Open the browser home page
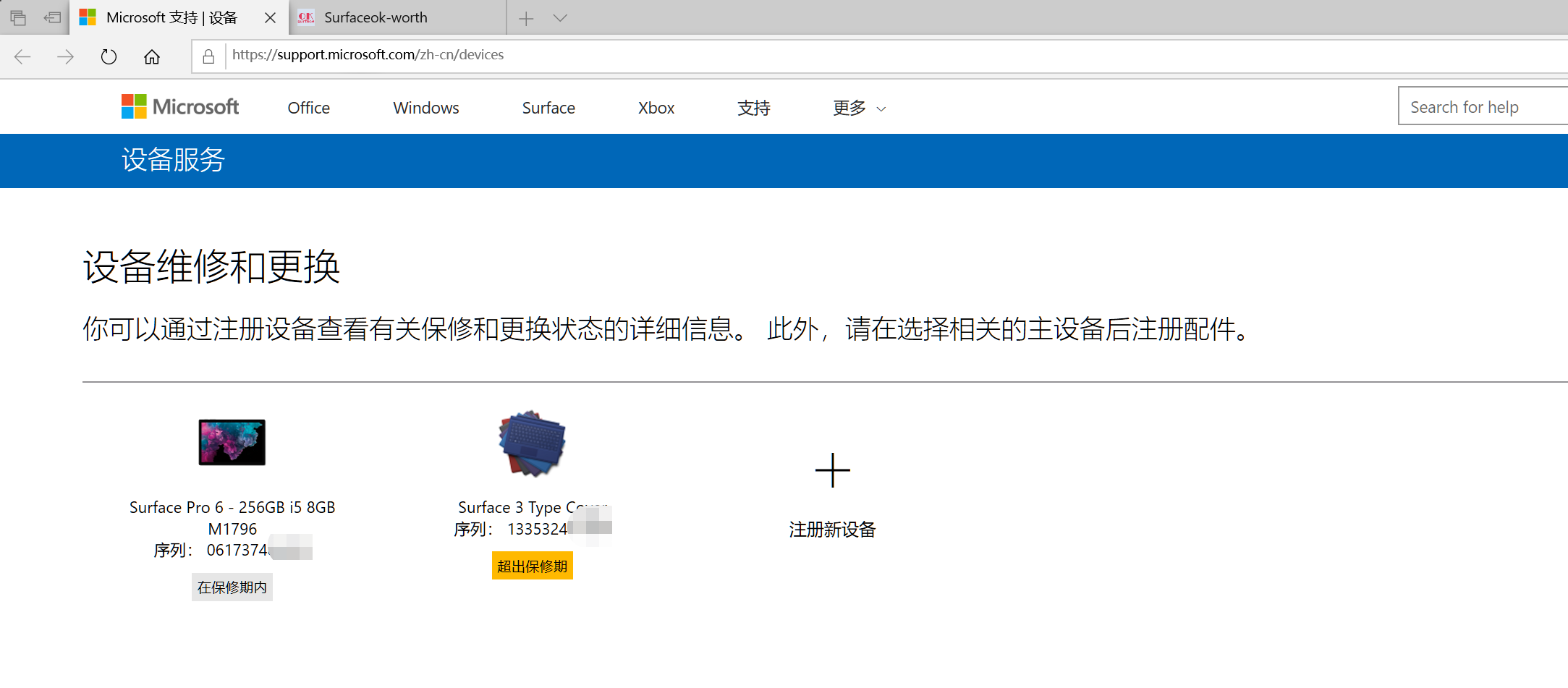This screenshot has height=688, width=1568. pyautogui.click(x=152, y=56)
